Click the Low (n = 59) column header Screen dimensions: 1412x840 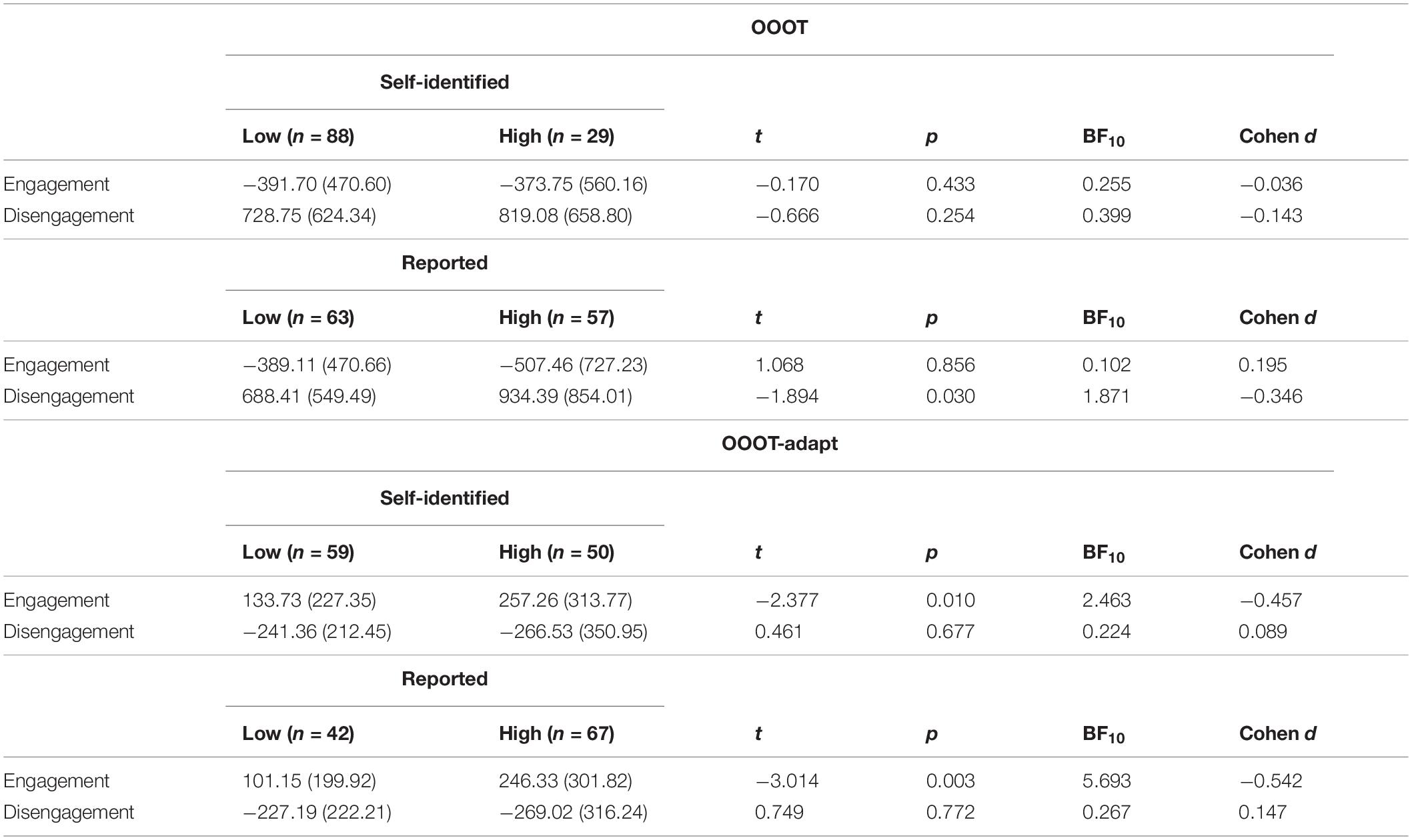point(298,552)
